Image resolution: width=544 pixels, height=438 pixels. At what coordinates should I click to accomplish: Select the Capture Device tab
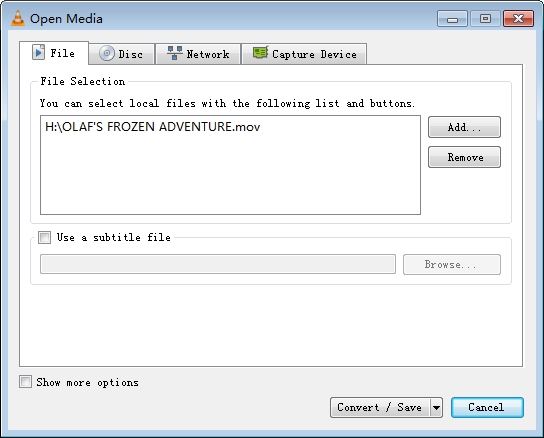(x=304, y=54)
